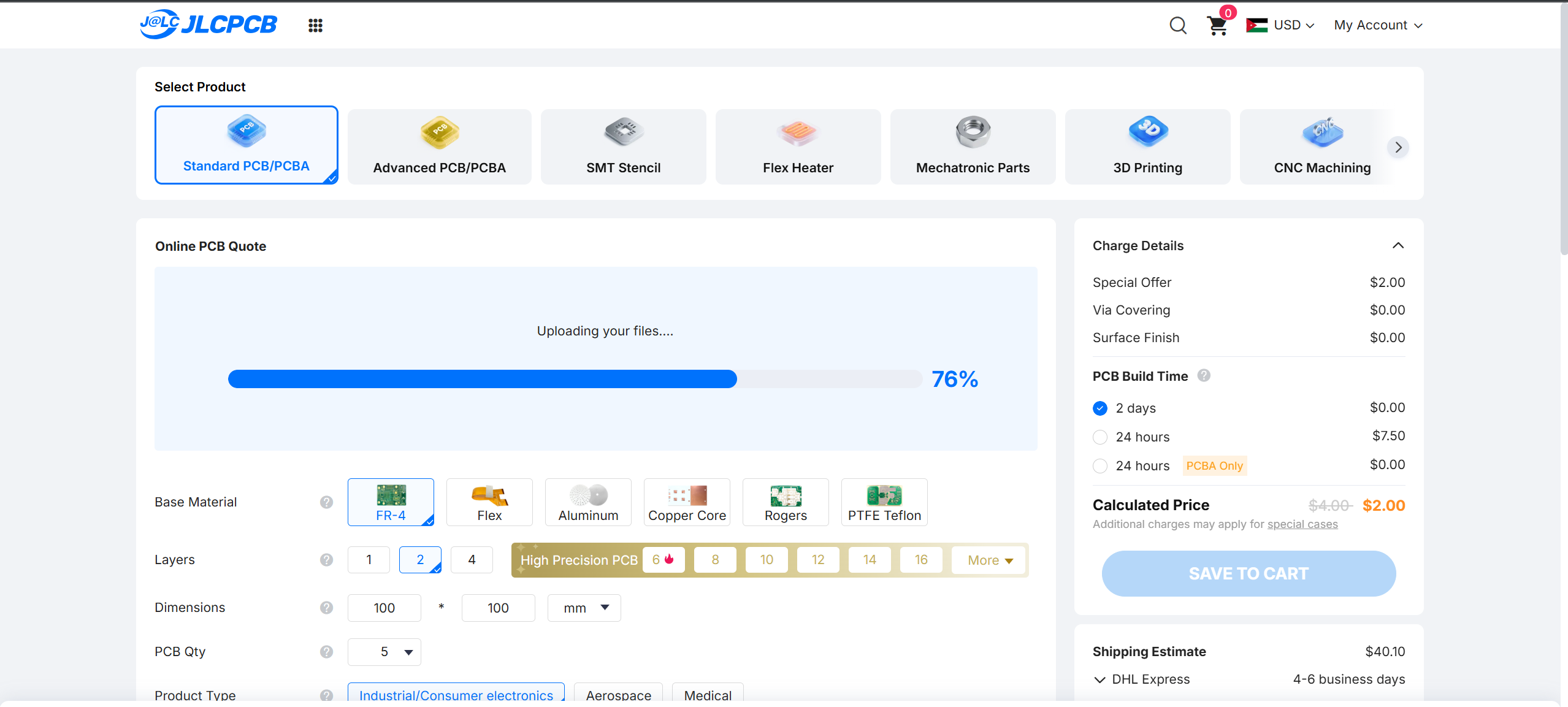Expand DHL Express shipping option
Image resolution: width=1568 pixels, height=707 pixels.
point(1100,679)
